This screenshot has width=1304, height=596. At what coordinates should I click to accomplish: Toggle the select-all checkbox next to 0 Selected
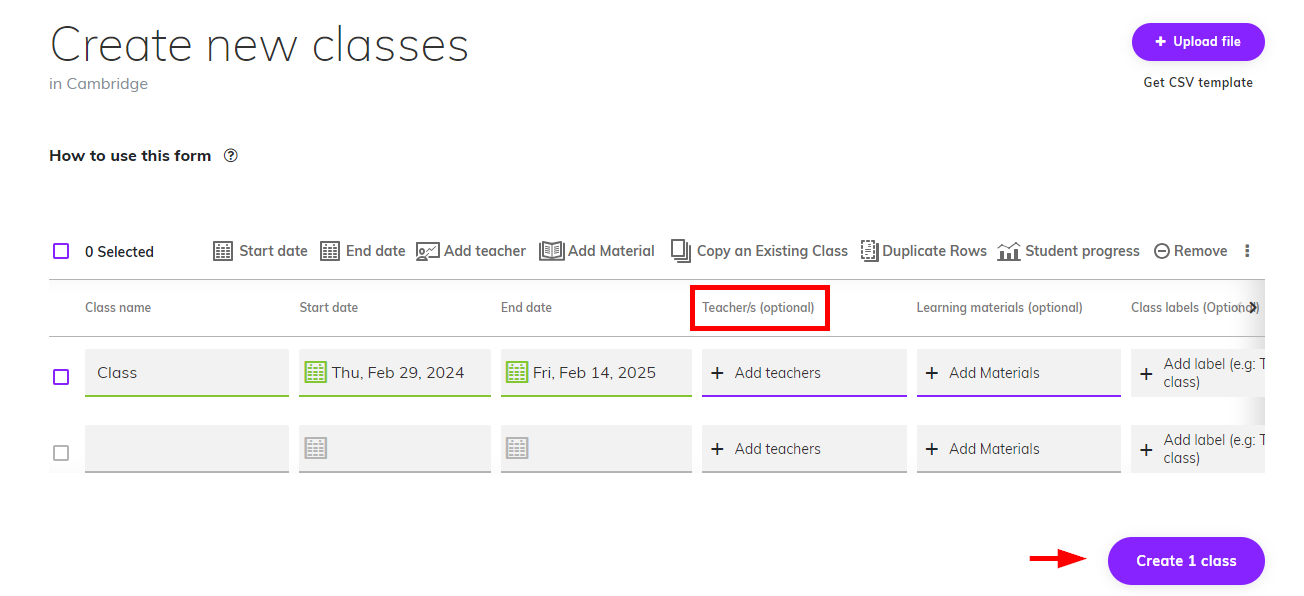61,251
